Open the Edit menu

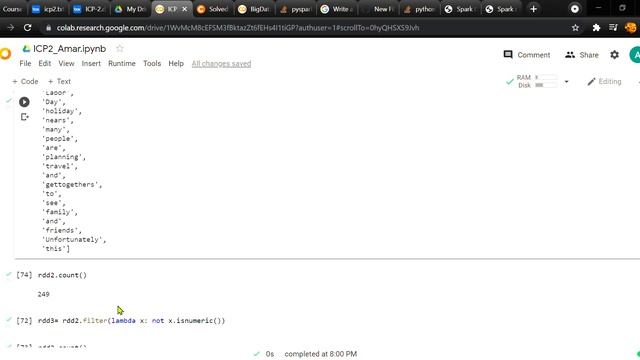tap(44, 63)
